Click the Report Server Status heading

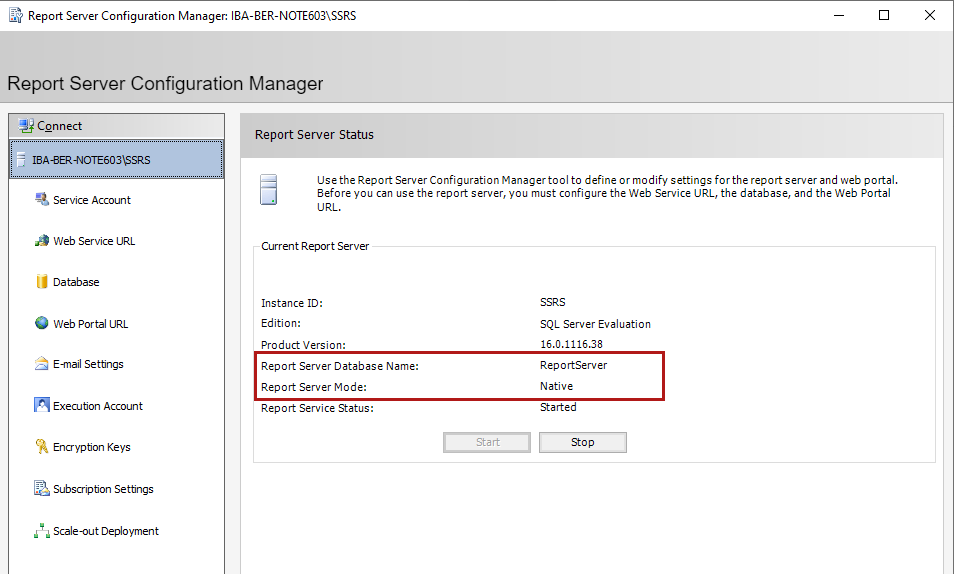pos(314,135)
